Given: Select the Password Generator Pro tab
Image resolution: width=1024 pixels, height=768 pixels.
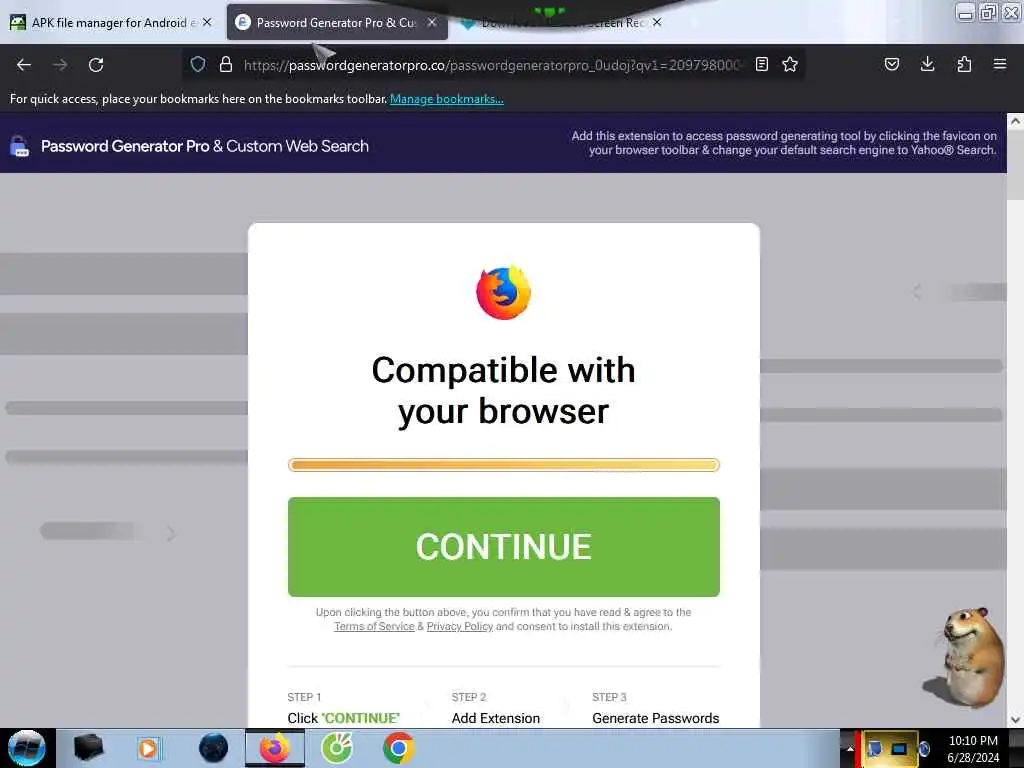Looking at the screenshot, I should coord(336,23).
